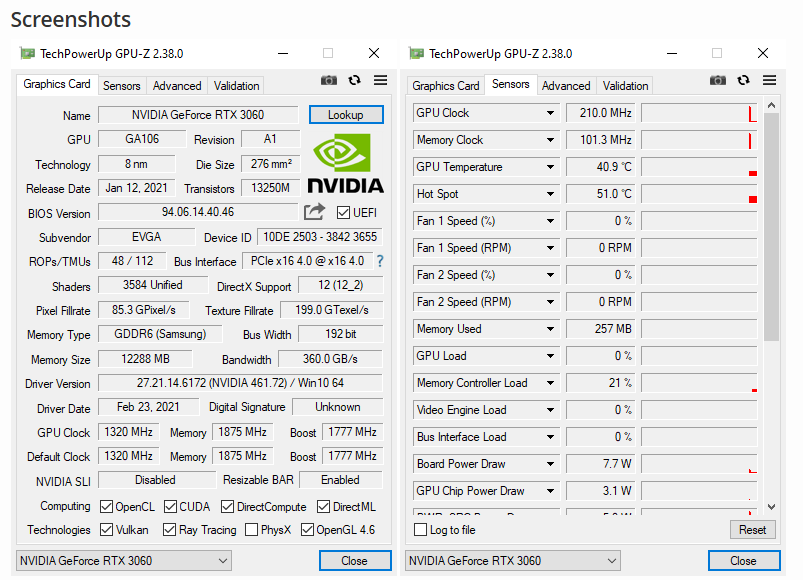Screen dimensions: 803x580
Task: Toggle the OpenGL 4.6 checkbox
Action: point(307,529)
